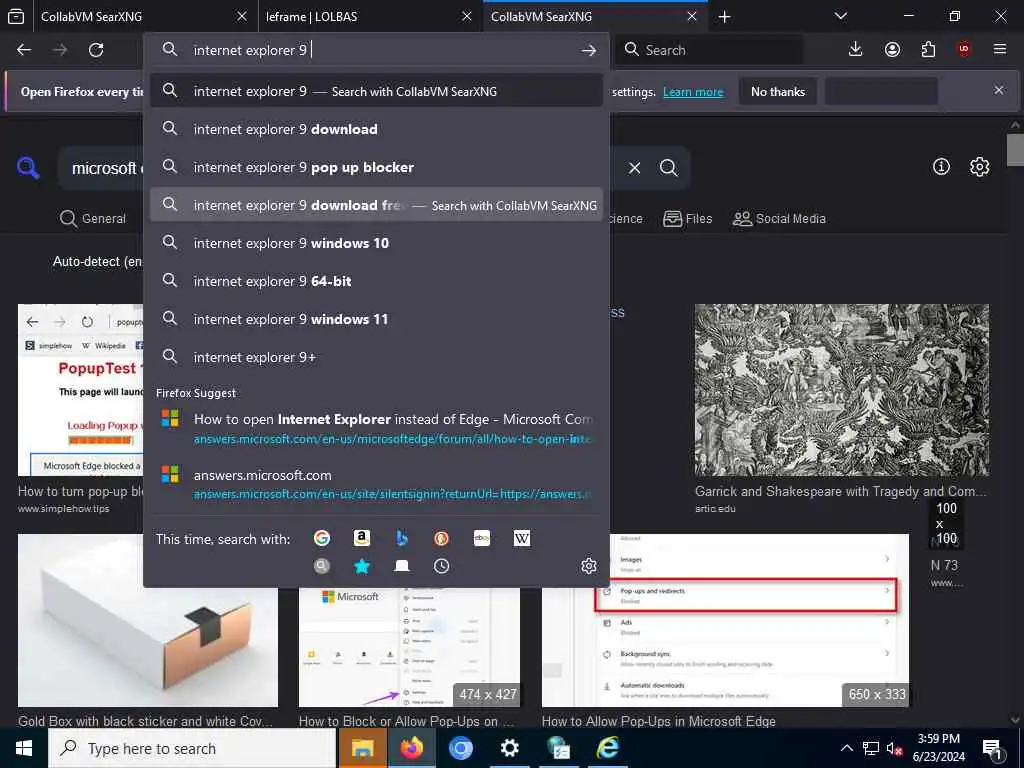Screen dimensions: 1024x768
Task: Open the Firefox hamburger application menu
Action: pyautogui.click(x=1000, y=50)
